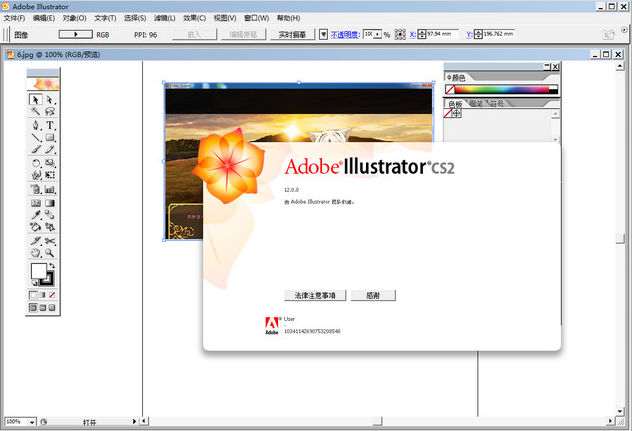Viewport: 632px width, 431px height.
Task: Reset default fill and stroke icon
Action: point(34,283)
